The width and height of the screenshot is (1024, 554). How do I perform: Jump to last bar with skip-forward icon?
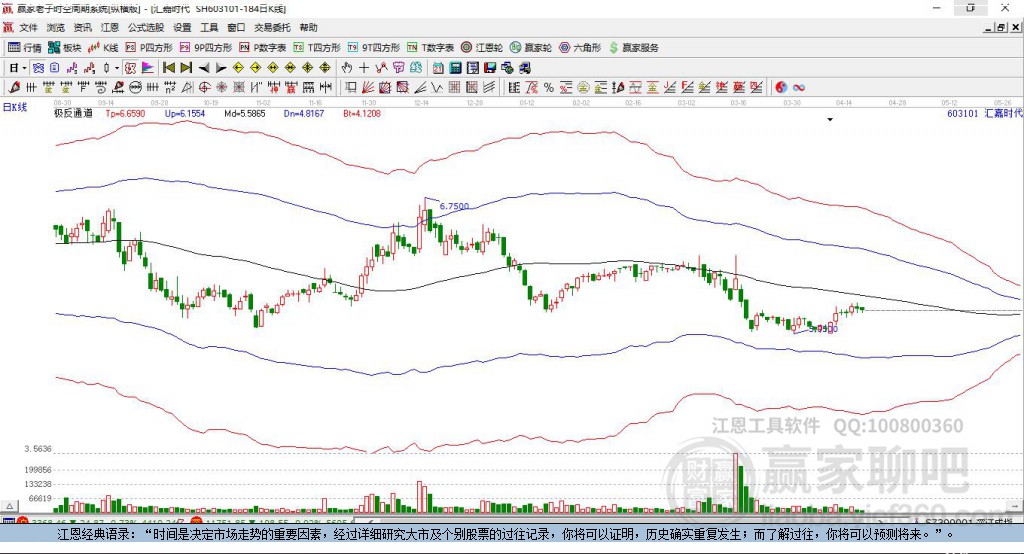pos(186,68)
